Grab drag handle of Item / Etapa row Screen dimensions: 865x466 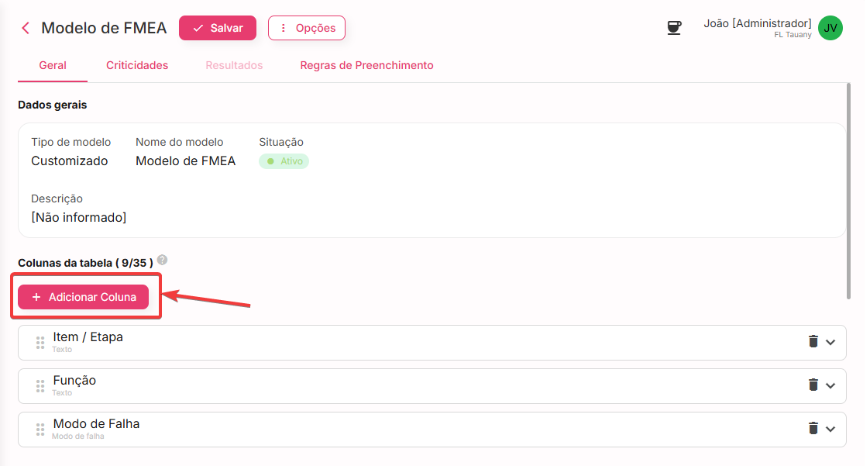[40, 342]
